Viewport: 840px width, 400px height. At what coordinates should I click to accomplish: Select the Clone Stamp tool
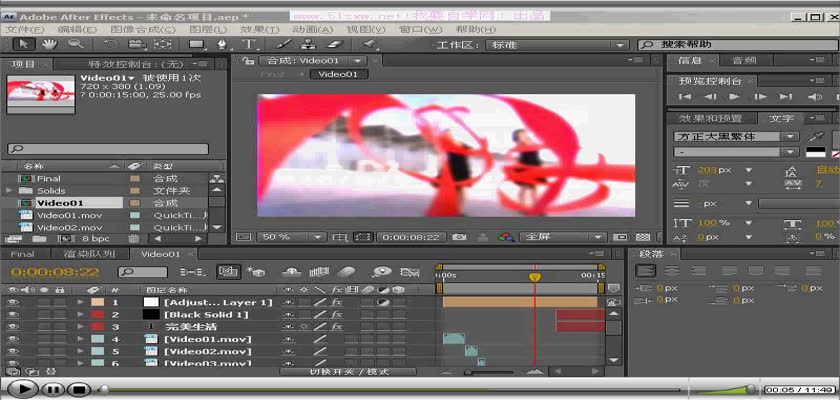point(308,44)
